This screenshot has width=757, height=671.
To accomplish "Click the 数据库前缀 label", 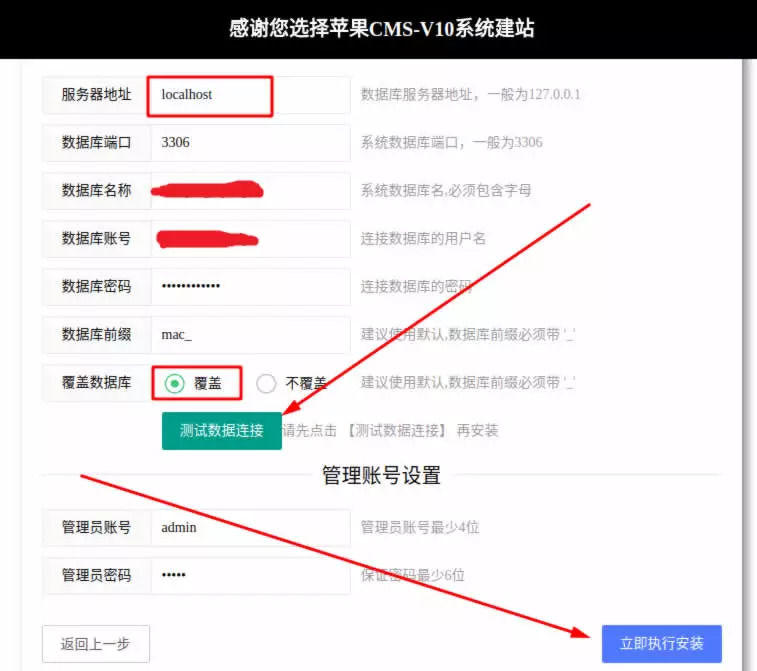I will pos(96,335).
